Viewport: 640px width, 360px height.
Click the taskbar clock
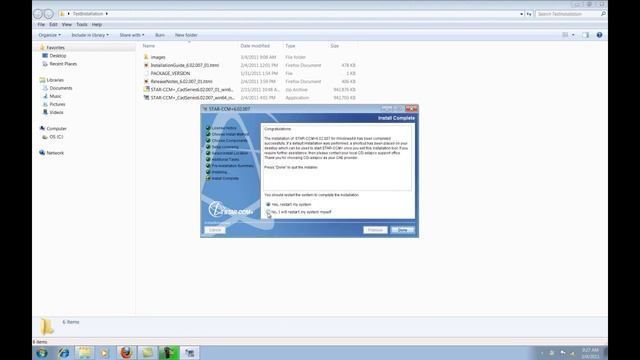click(x=590, y=353)
